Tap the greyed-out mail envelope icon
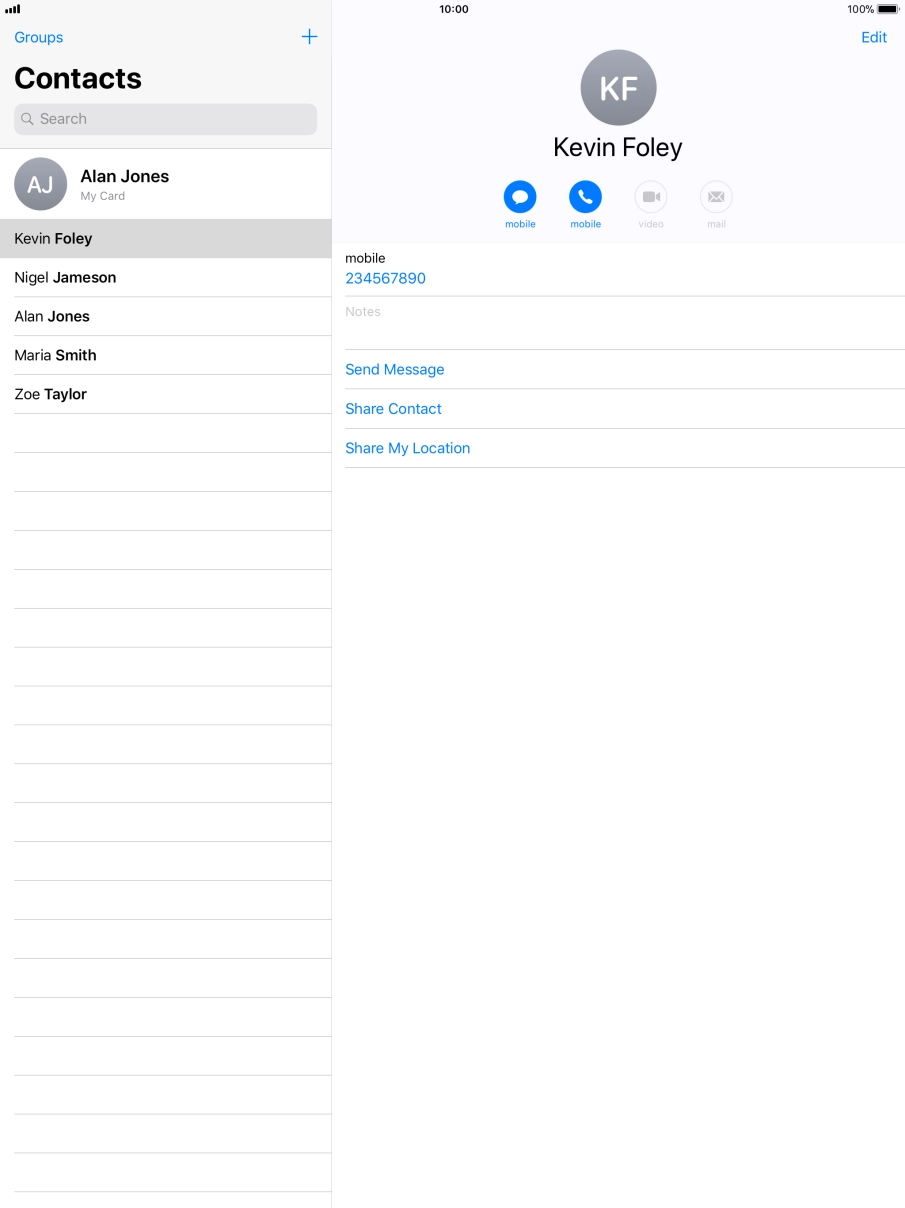This screenshot has height=1208, width=905. pyautogui.click(x=716, y=197)
